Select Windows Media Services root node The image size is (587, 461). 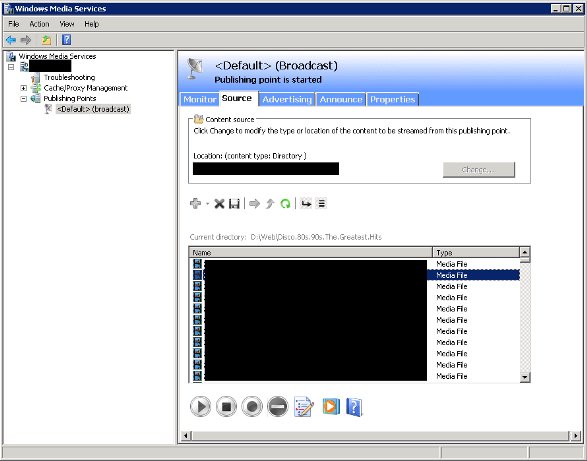pyautogui.click(x=57, y=56)
